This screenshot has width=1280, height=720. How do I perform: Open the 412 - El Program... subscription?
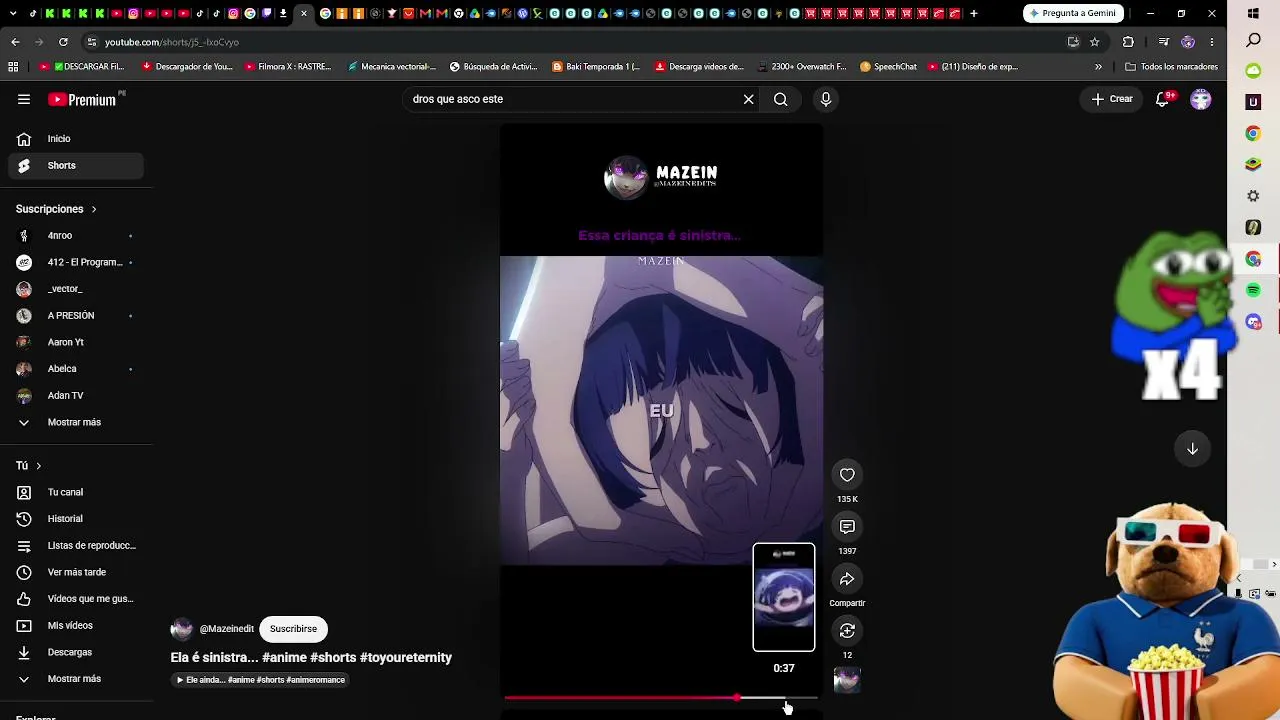tap(76, 262)
